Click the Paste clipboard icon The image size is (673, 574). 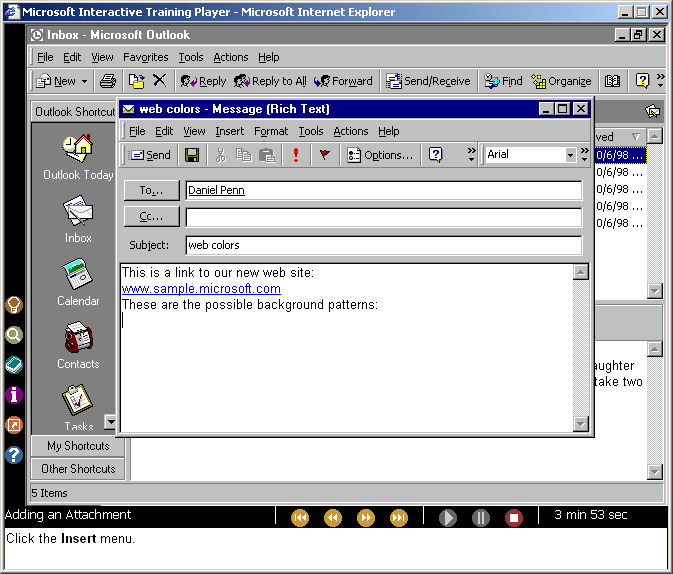click(x=267, y=155)
